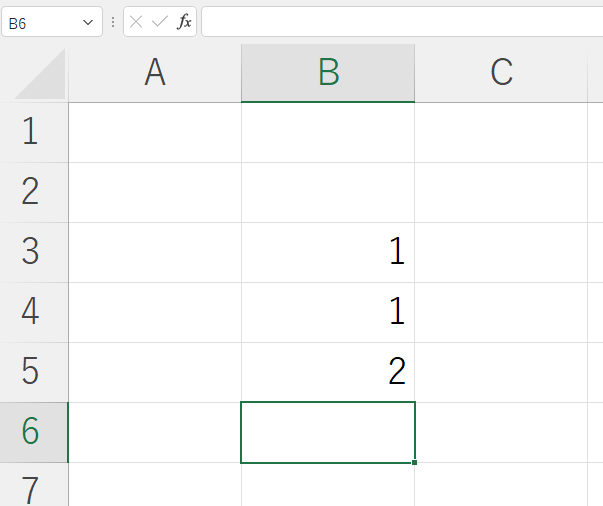Select row 6 header
603x506 pixels.
[34, 432]
